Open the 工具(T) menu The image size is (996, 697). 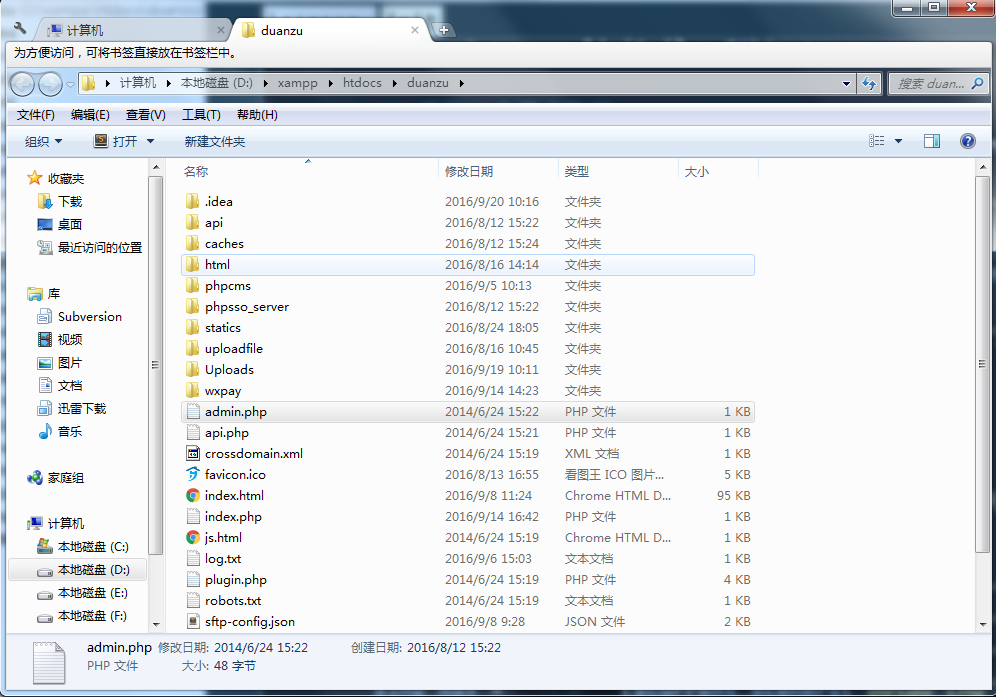(x=201, y=115)
